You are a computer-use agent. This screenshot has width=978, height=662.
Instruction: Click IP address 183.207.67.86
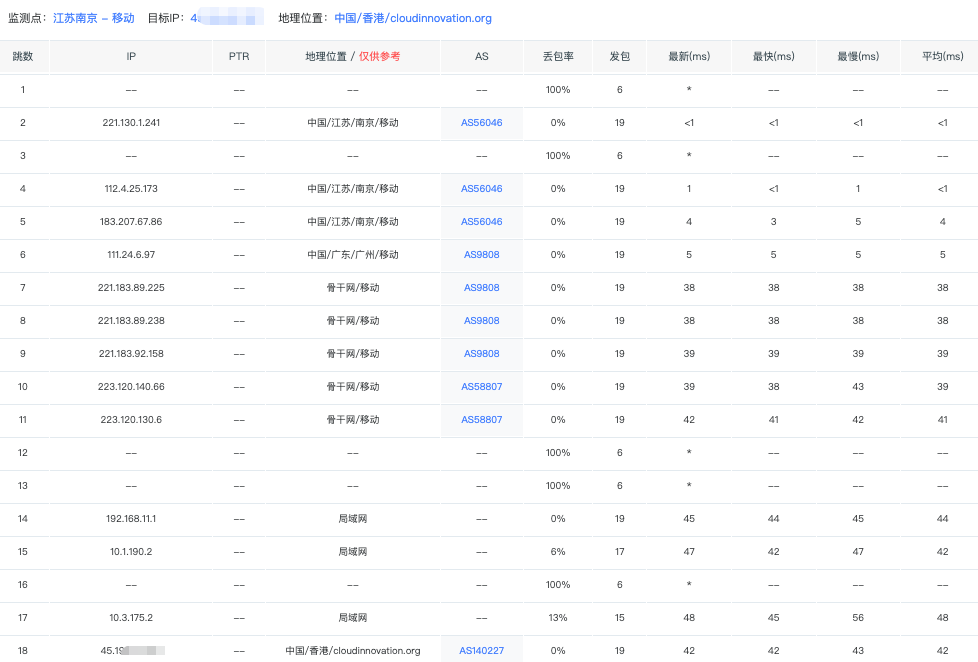pos(131,222)
